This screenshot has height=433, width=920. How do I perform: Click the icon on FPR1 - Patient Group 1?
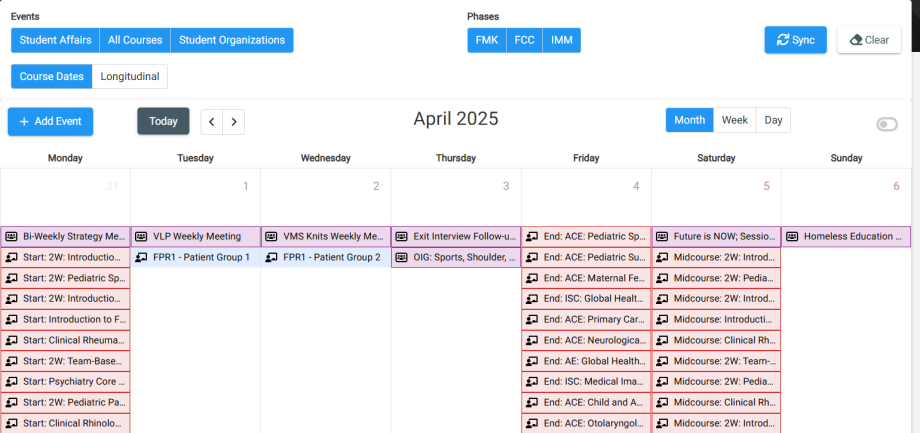coord(141,257)
